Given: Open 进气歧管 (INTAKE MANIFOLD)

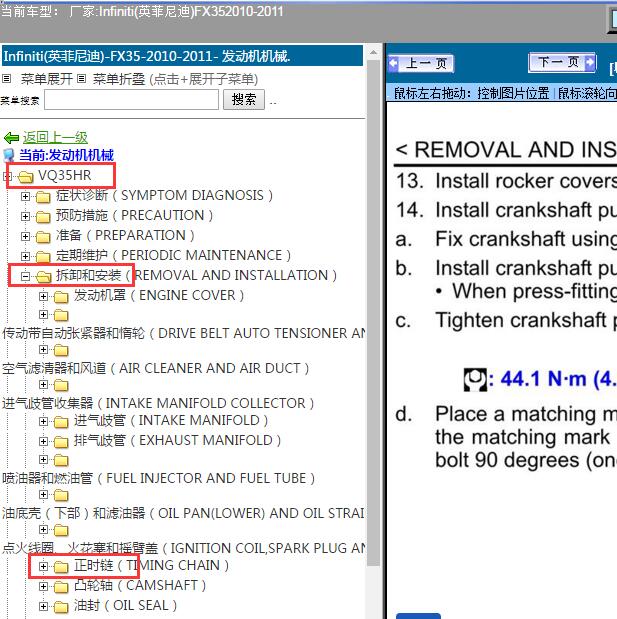Looking at the screenshot, I should pos(171,420).
